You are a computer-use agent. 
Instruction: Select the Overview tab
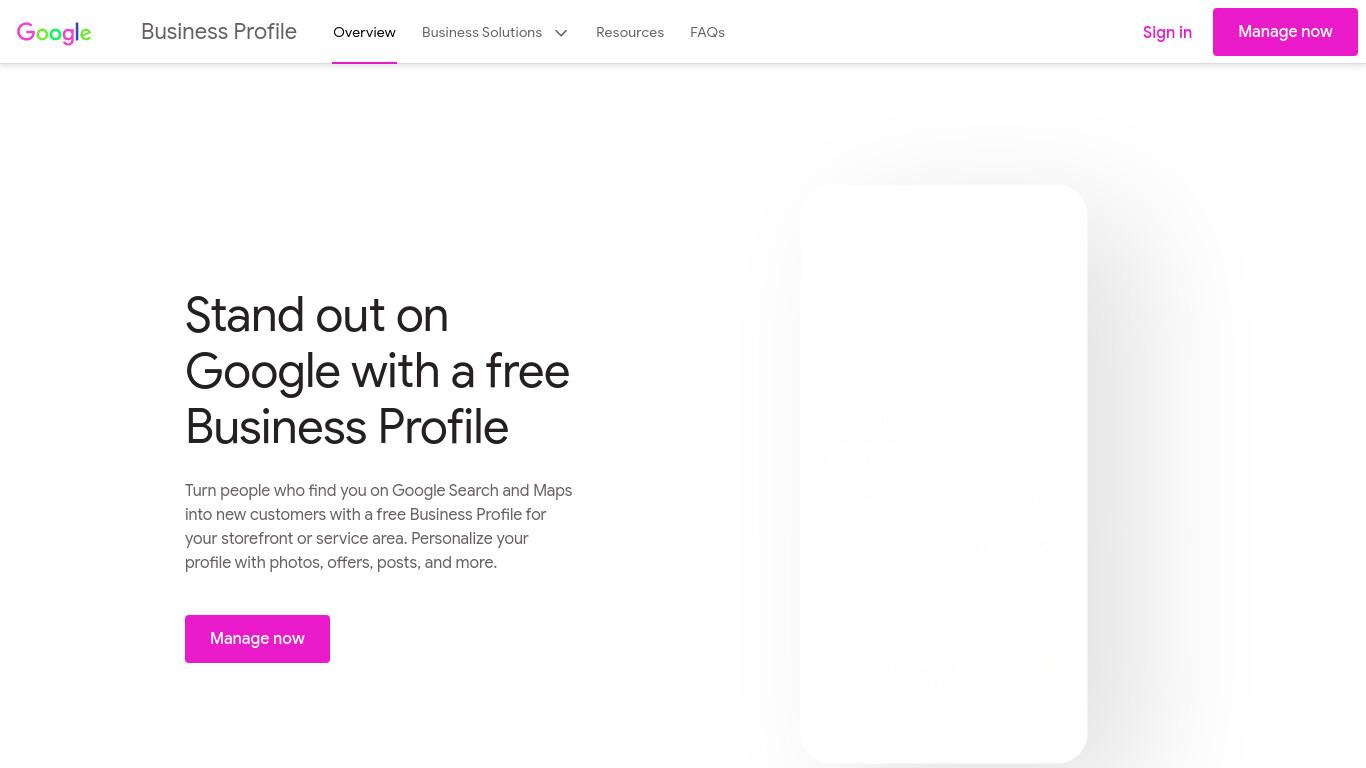pyautogui.click(x=364, y=32)
